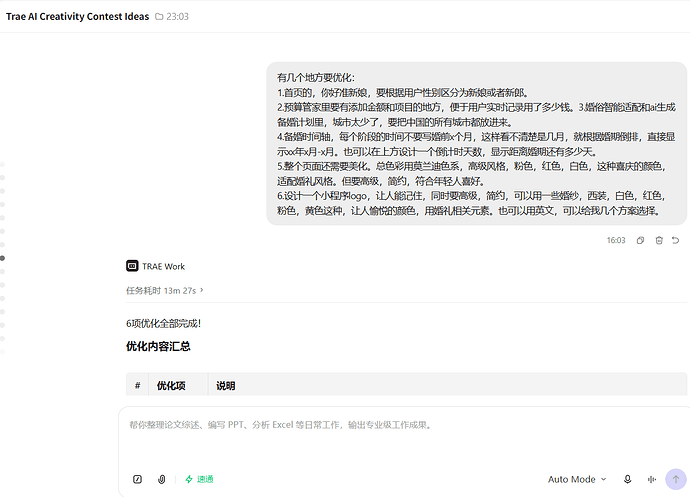Click the undo arrow under the message

675,240
